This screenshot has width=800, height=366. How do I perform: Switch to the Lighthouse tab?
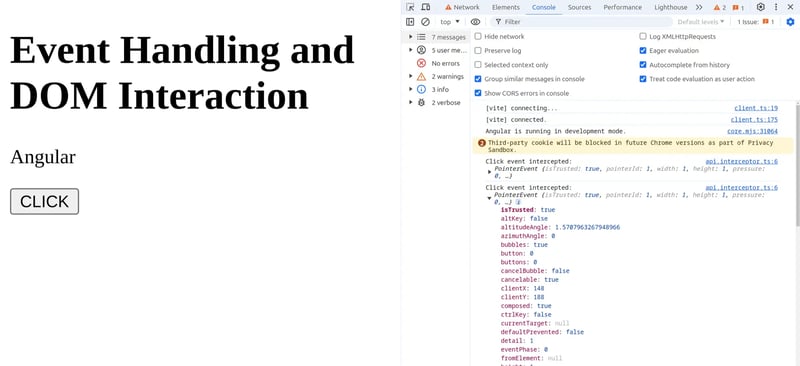point(670,7)
